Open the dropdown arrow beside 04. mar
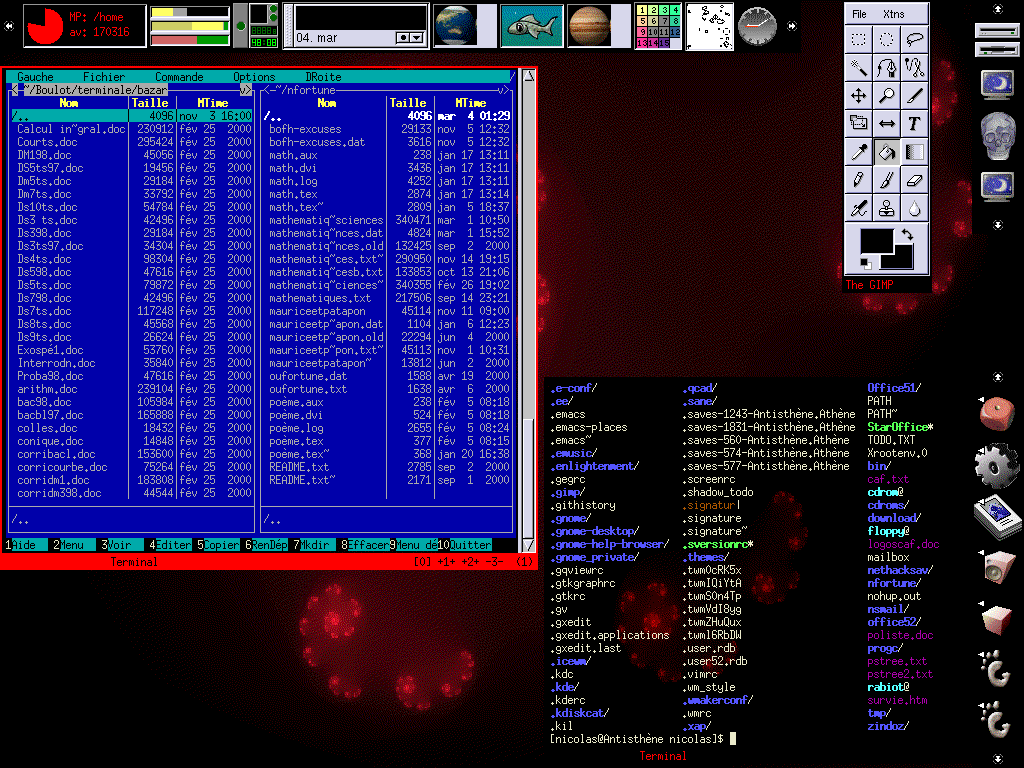The image size is (1024, 768). (409, 37)
